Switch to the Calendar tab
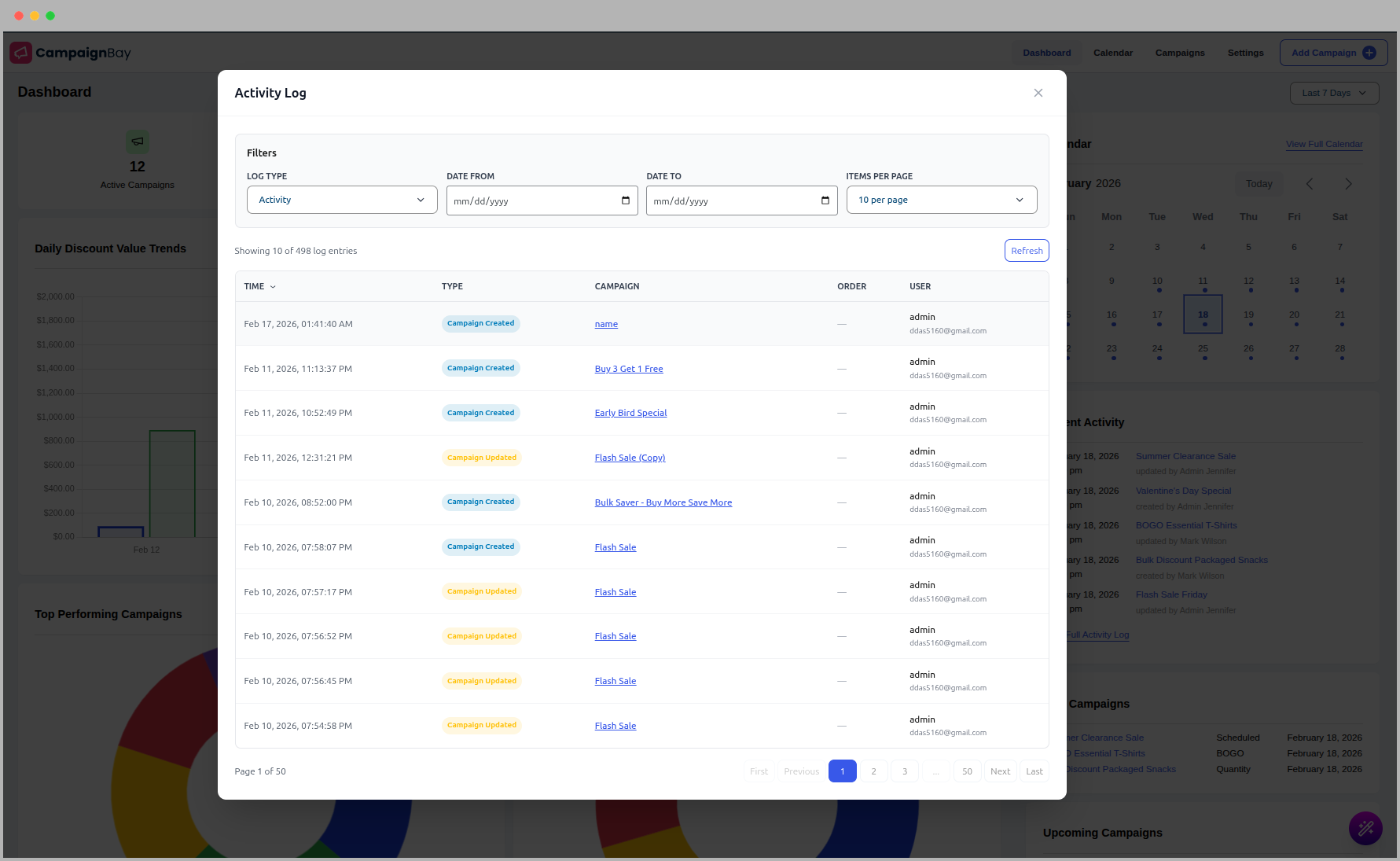 [1112, 53]
